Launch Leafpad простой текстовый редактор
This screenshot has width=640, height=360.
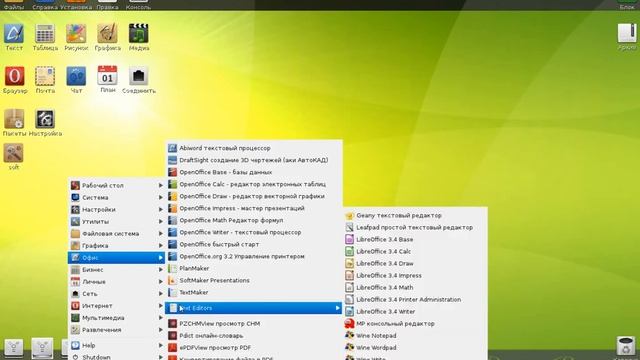click(x=415, y=227)
